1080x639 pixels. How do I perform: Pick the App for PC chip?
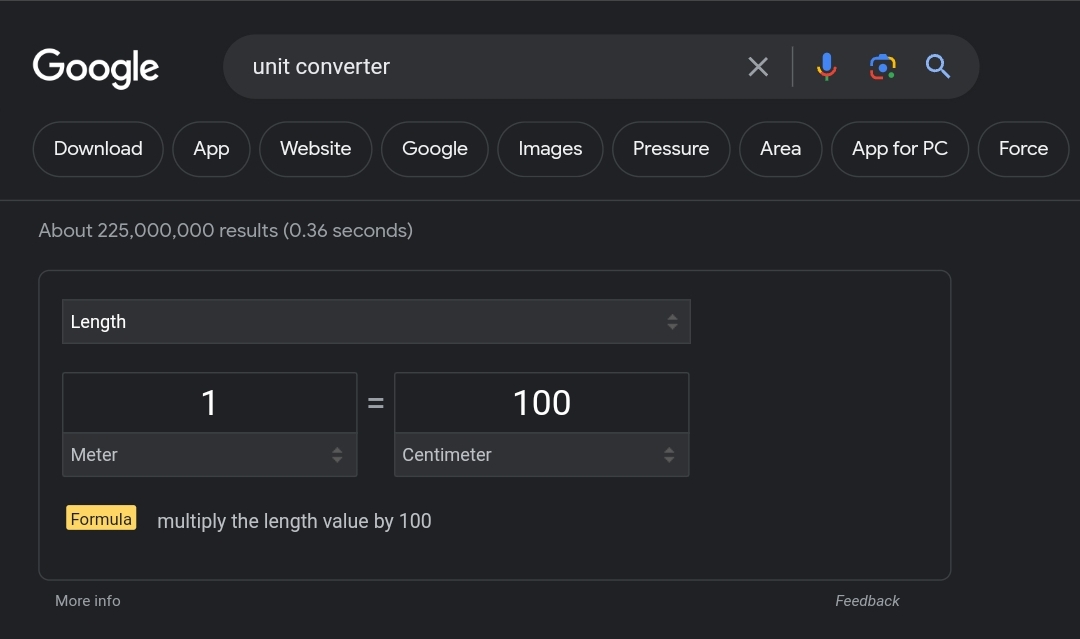coord(900,149)
